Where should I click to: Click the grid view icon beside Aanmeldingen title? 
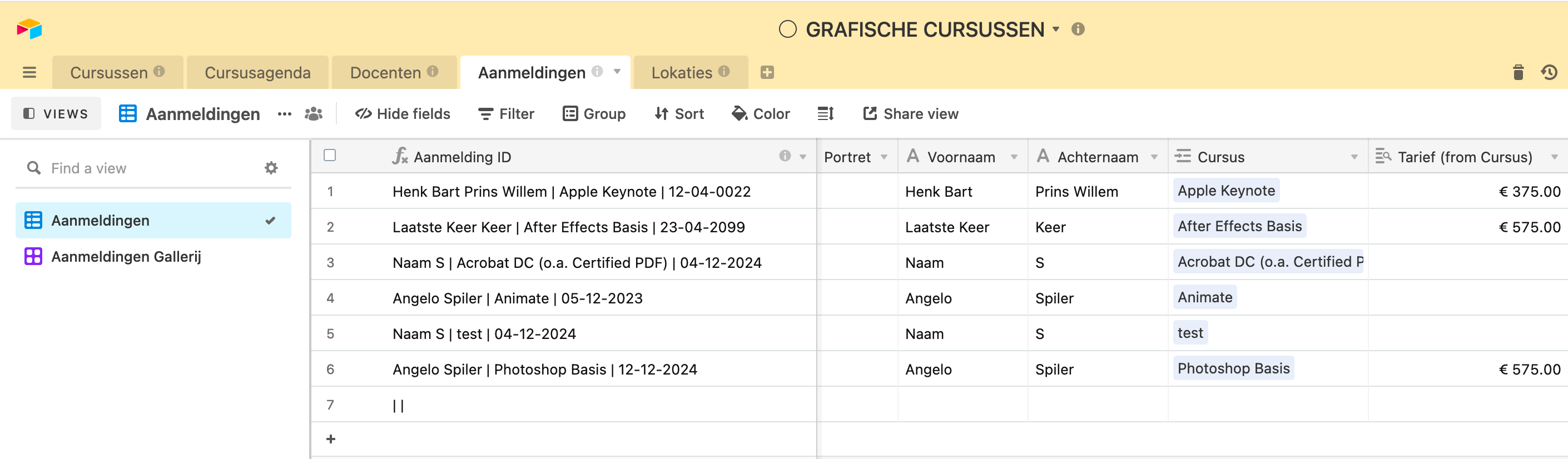[128, 114]
